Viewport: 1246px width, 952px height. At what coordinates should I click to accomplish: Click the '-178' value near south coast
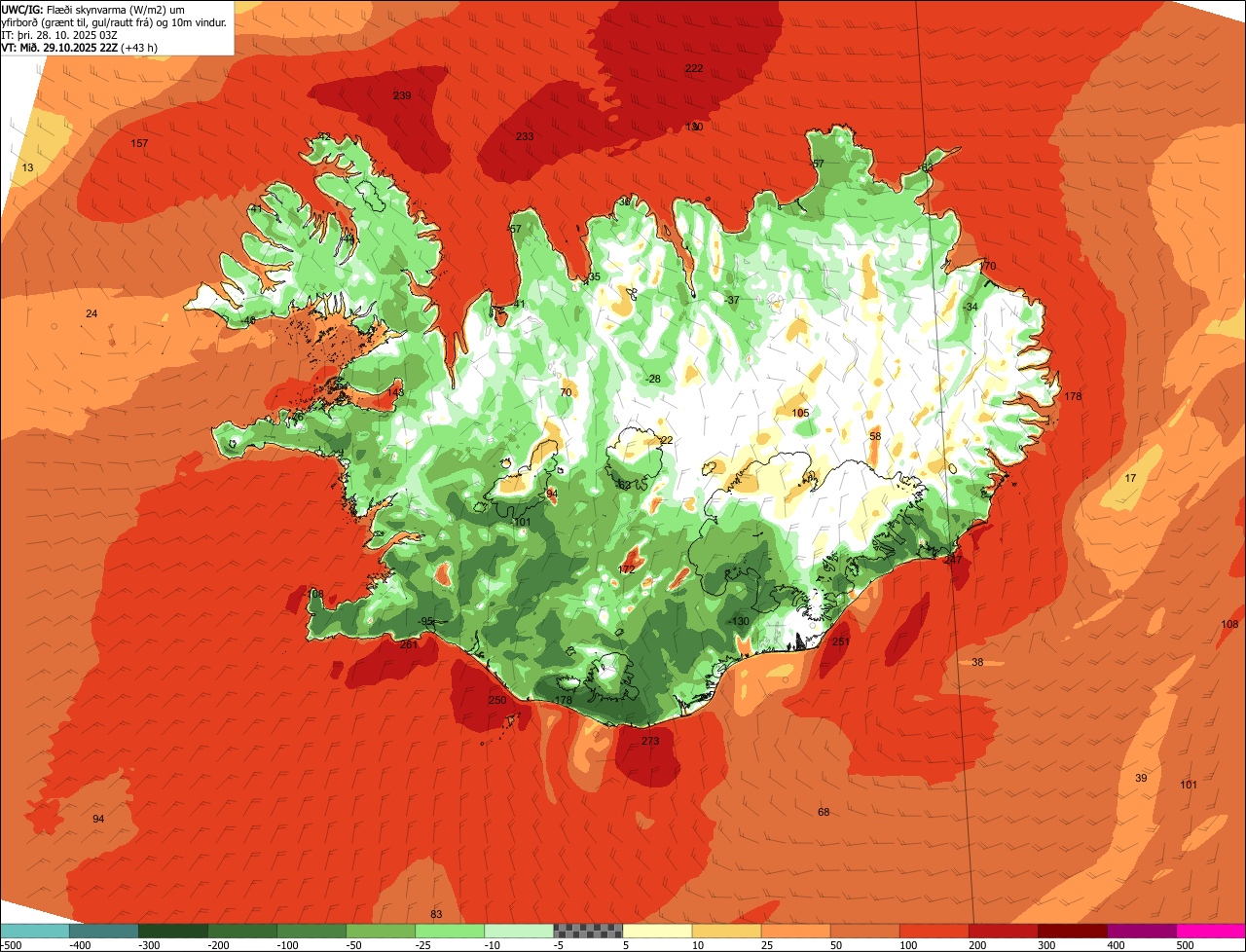tap(562, 701)
